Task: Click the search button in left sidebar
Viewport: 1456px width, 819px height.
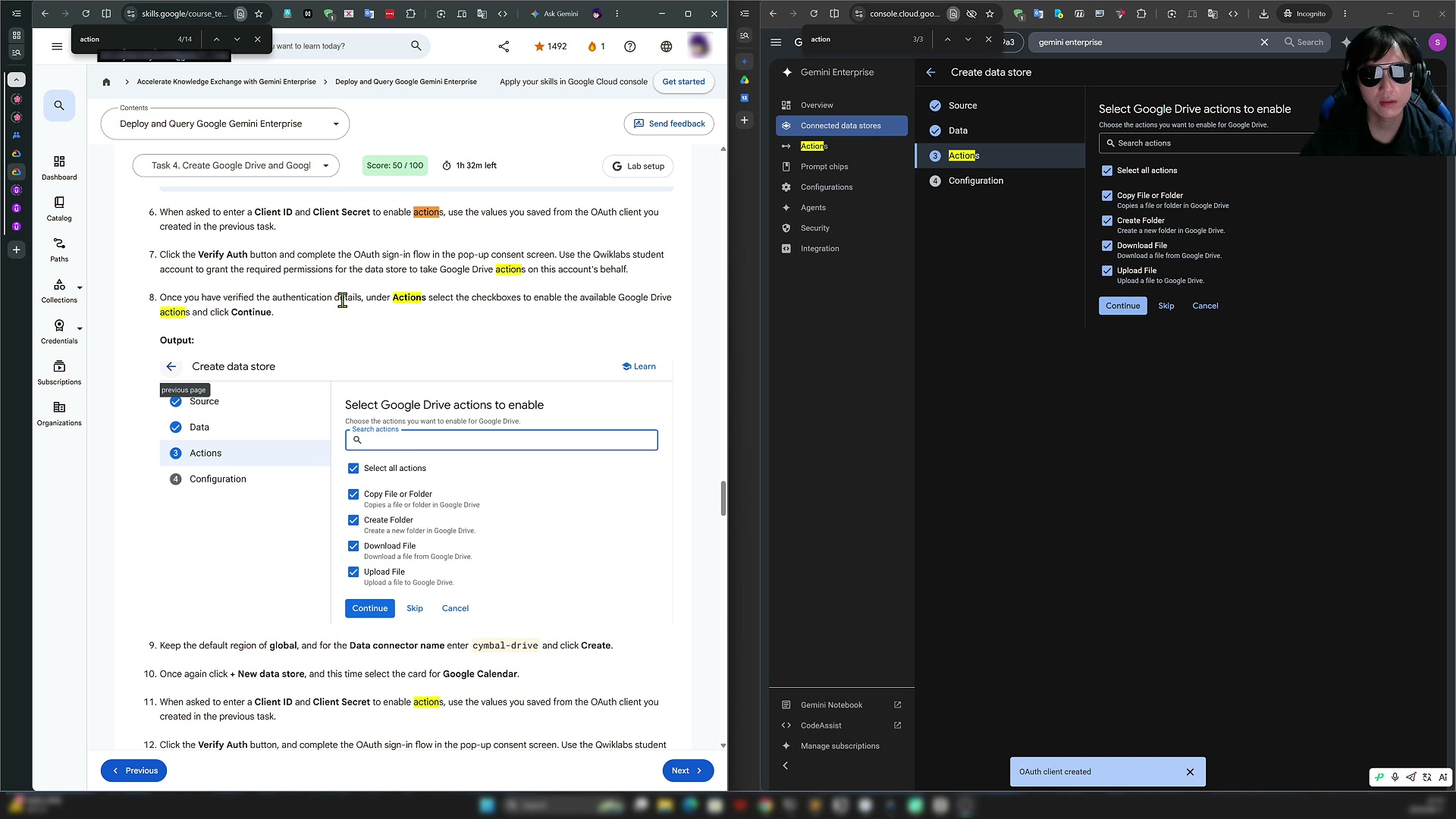Action: [59, 105]
